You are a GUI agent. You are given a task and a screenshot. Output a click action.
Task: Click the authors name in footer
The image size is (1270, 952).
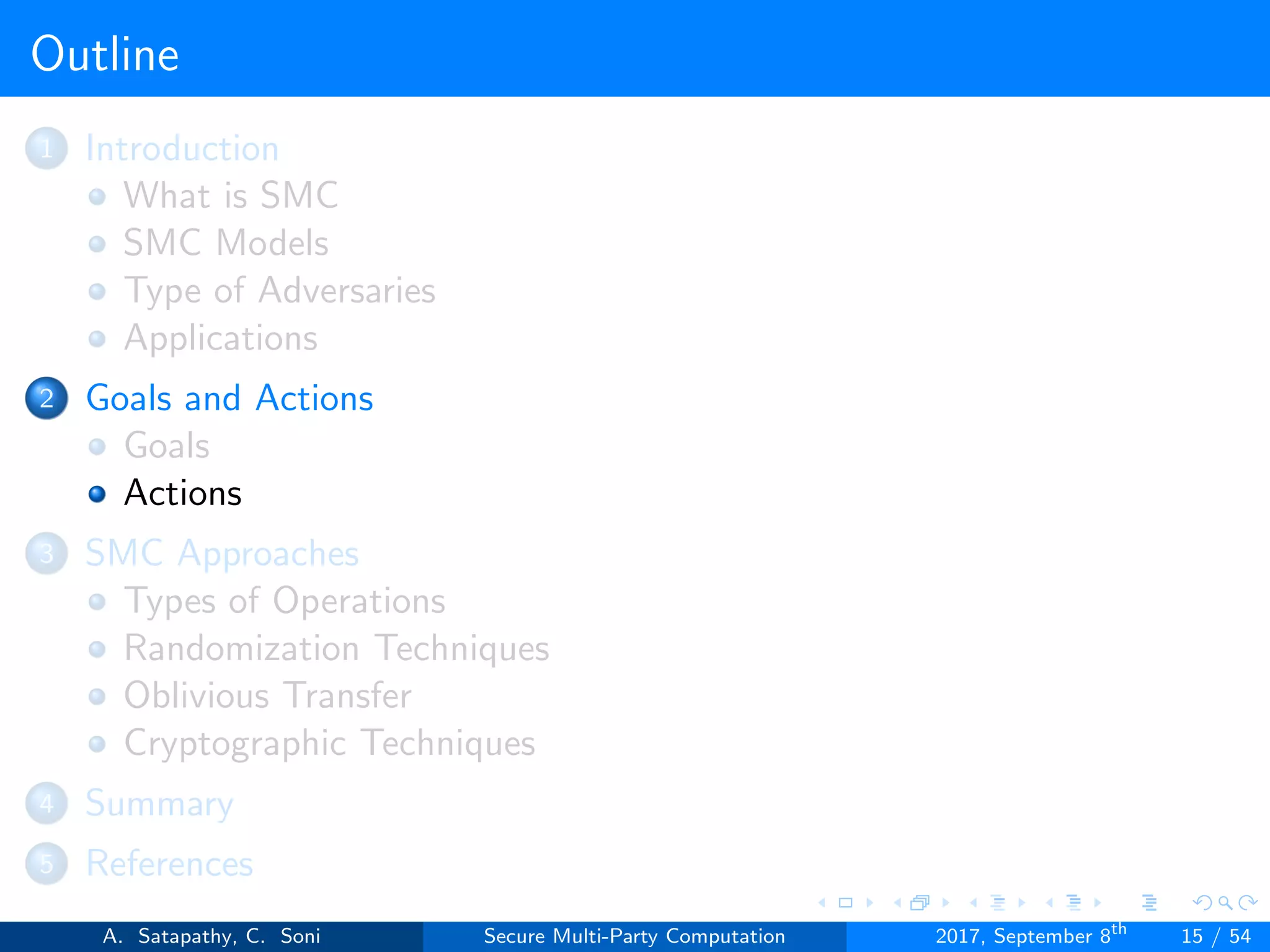211,936
